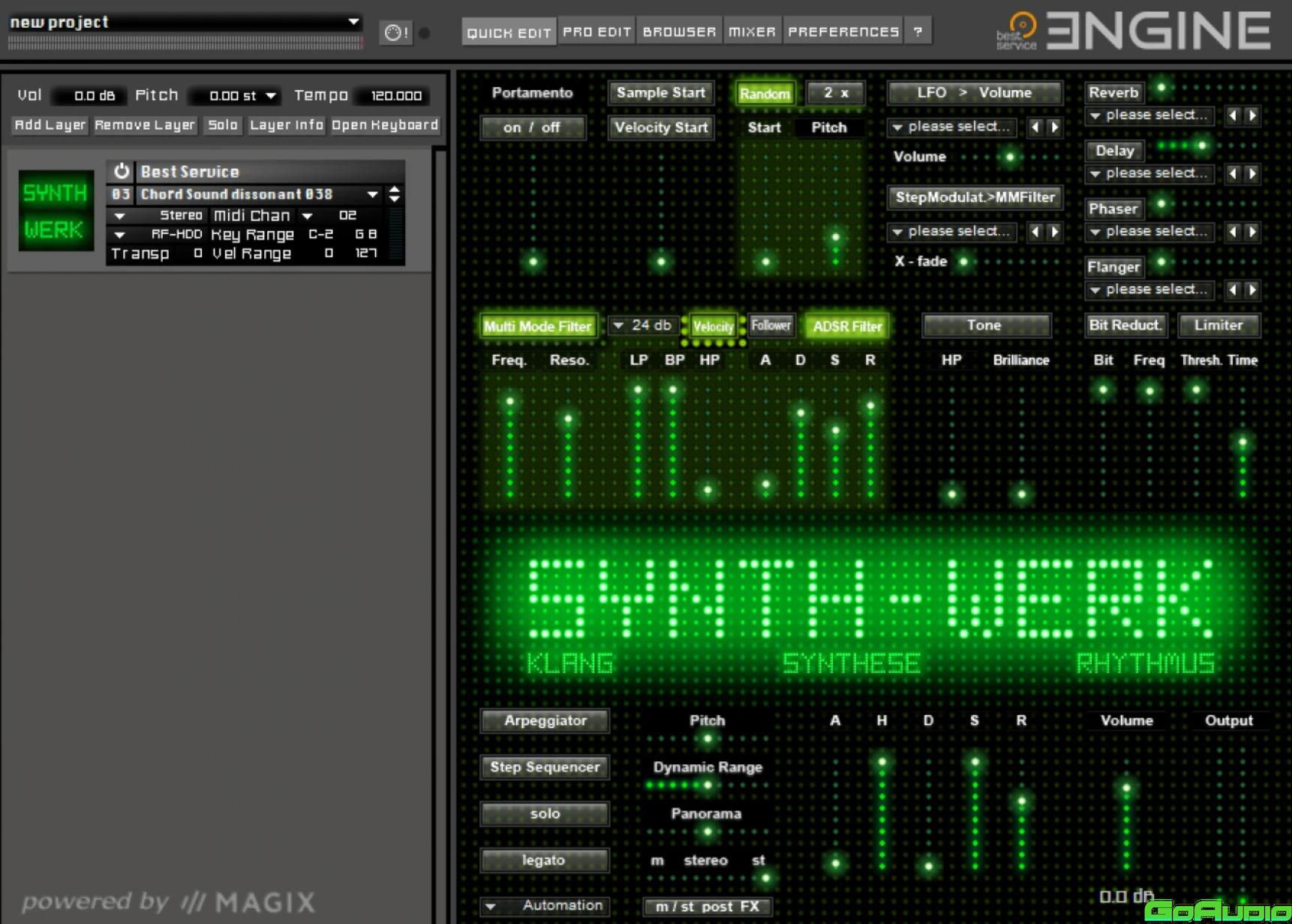Click the Best Service Engine logo
Screen dimensions: 1292x924
(1133, 31)
